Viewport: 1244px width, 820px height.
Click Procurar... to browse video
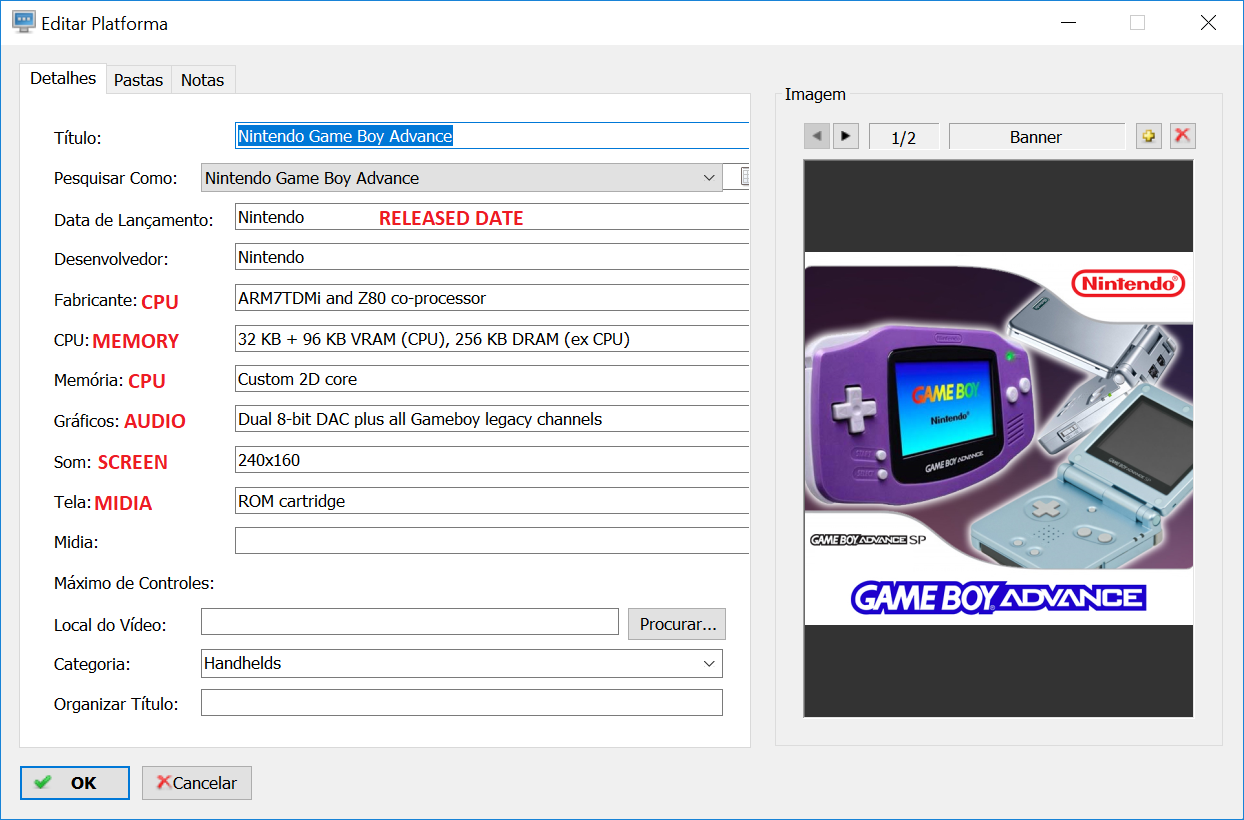[677, 624]
